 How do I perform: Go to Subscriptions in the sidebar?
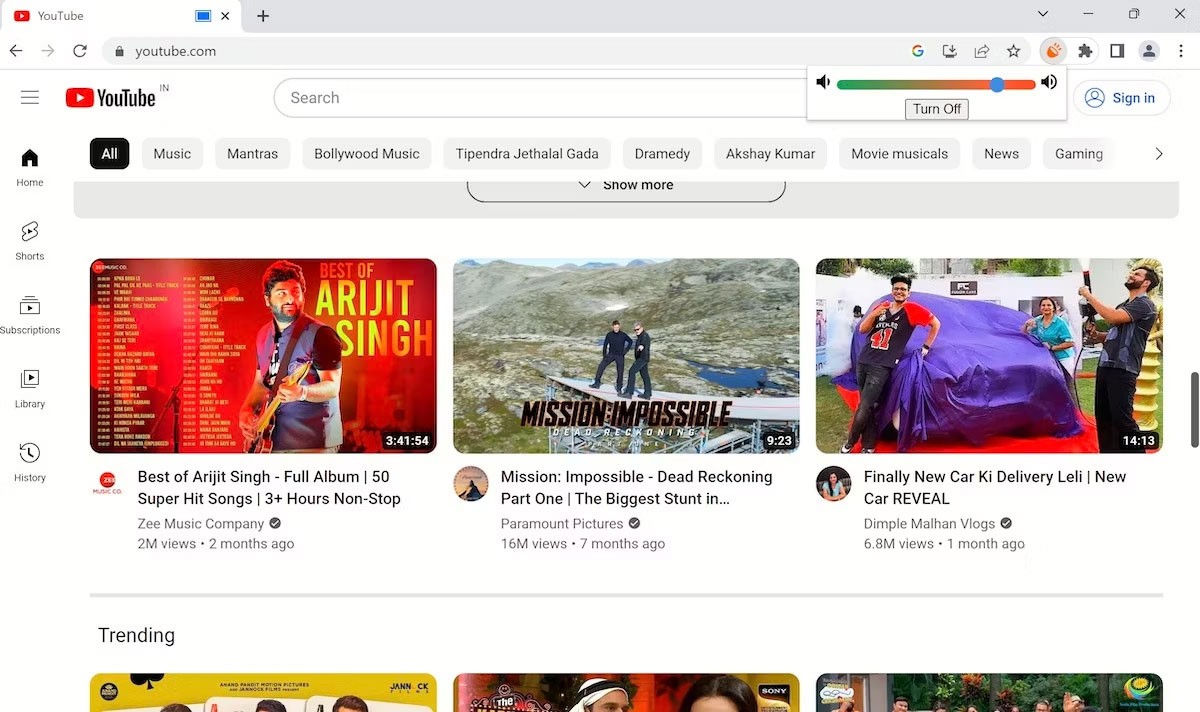click(30, 315)
